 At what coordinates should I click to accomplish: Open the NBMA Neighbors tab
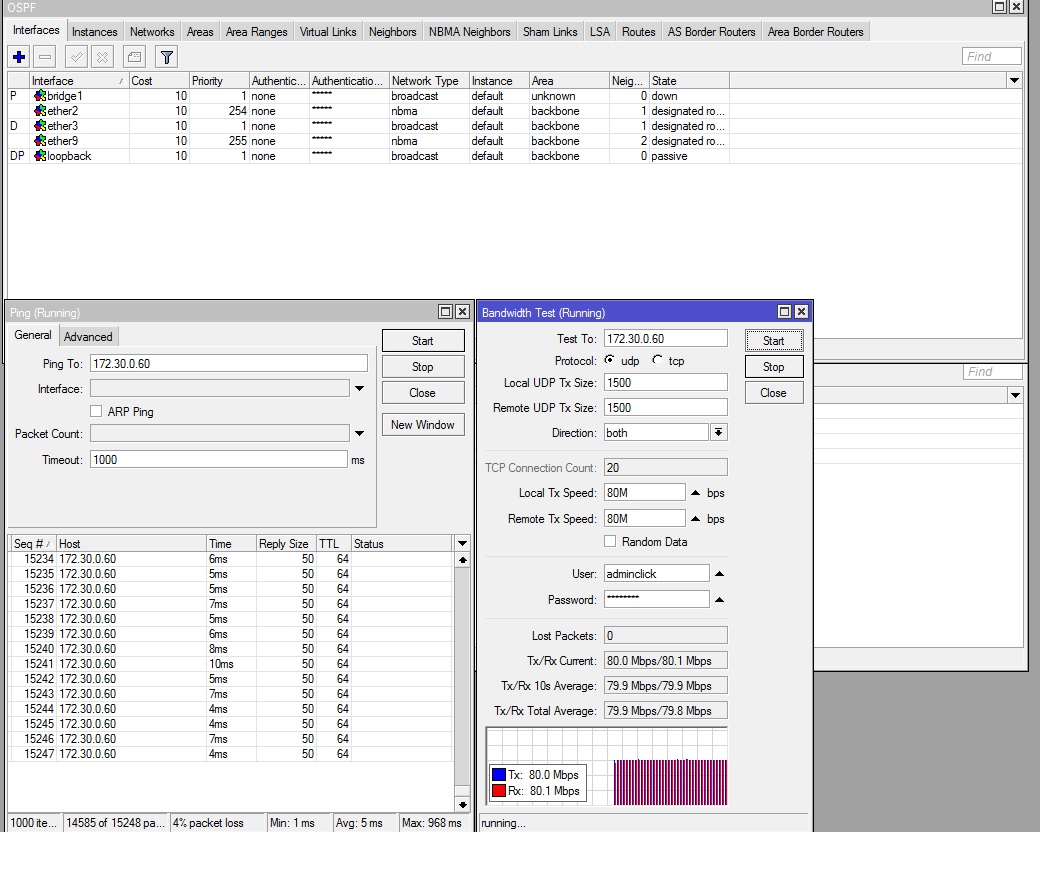469,32
